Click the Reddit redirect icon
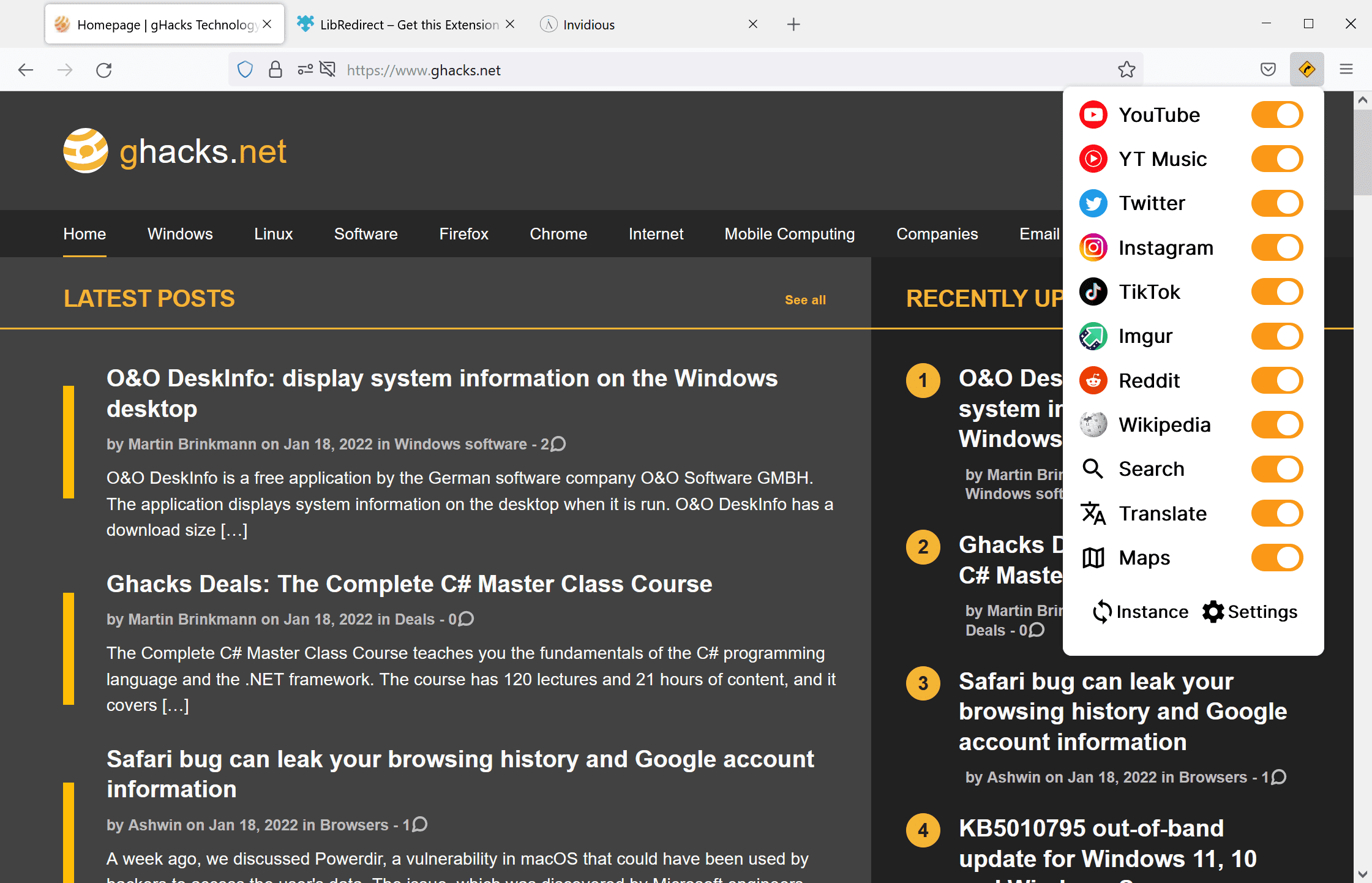The image size is (1372, 883). tap(1093, 380)
